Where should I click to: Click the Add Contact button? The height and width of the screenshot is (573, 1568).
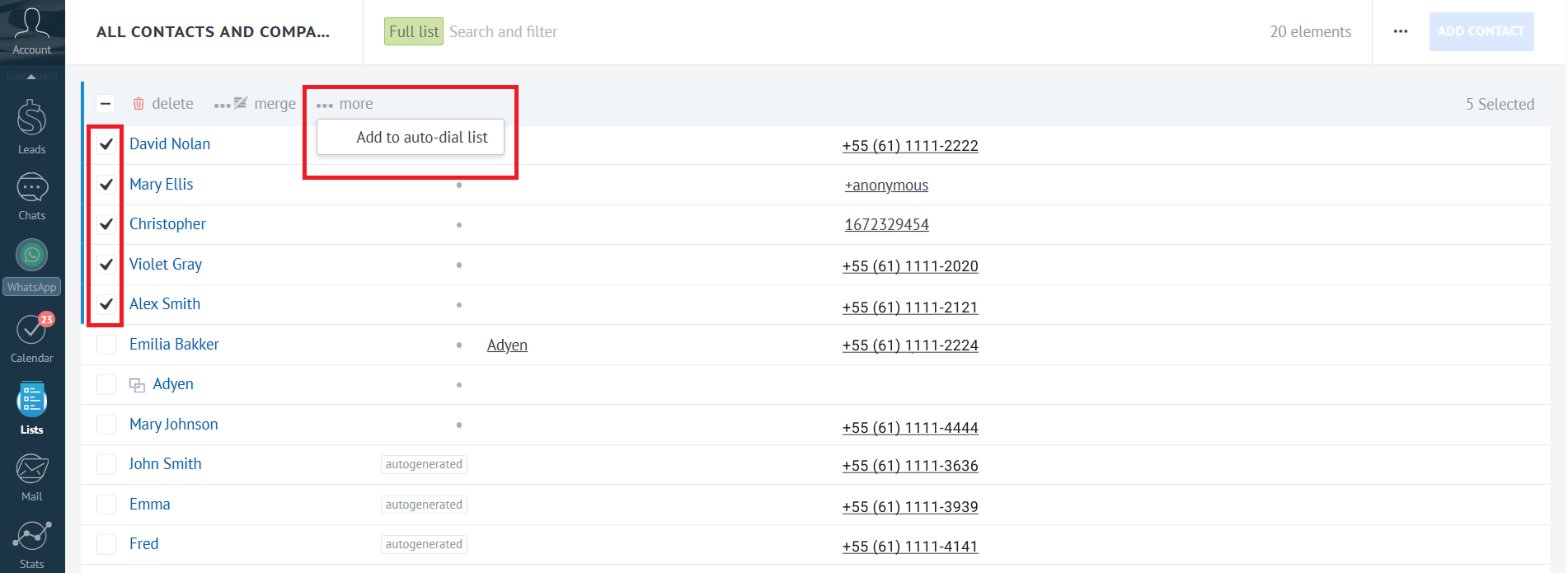(x=1481, y=31)
